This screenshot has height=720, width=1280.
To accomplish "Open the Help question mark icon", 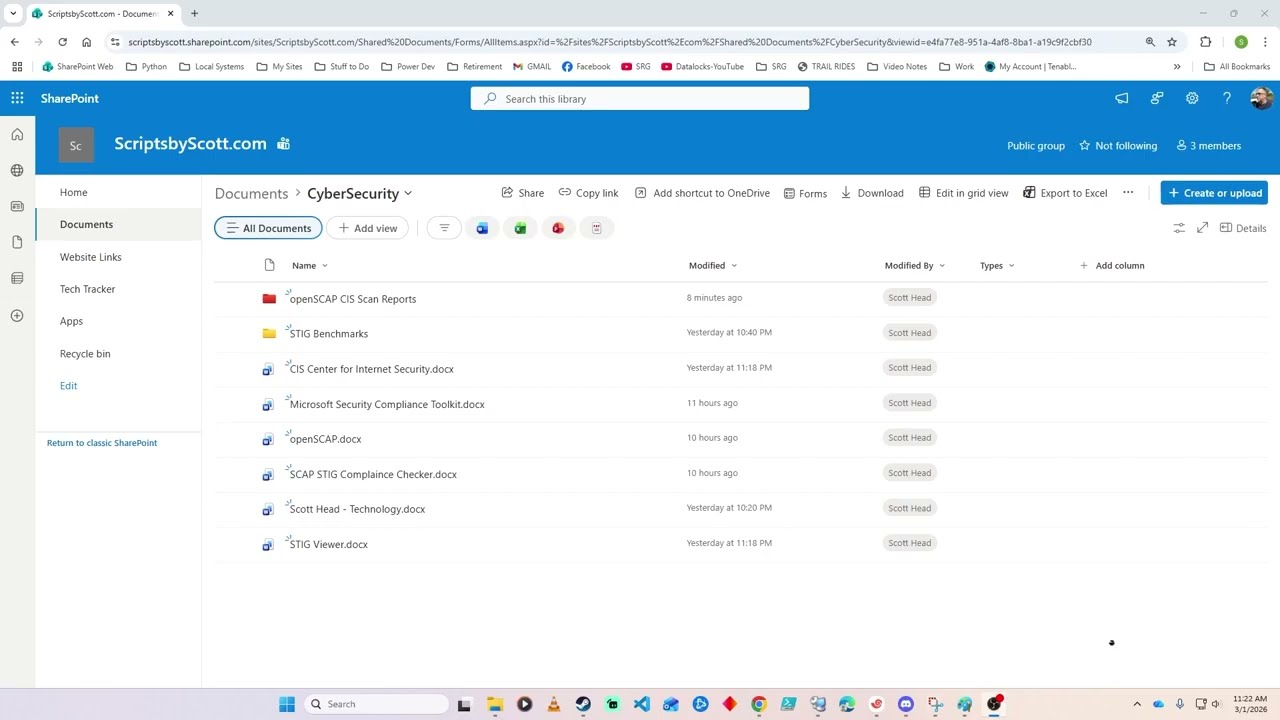I will 1227,98.
